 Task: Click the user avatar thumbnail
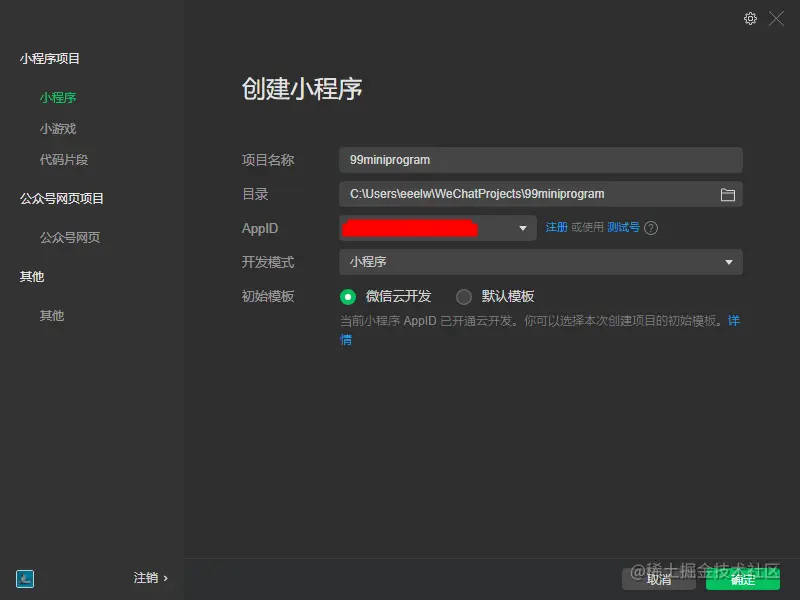pos(25,579)
